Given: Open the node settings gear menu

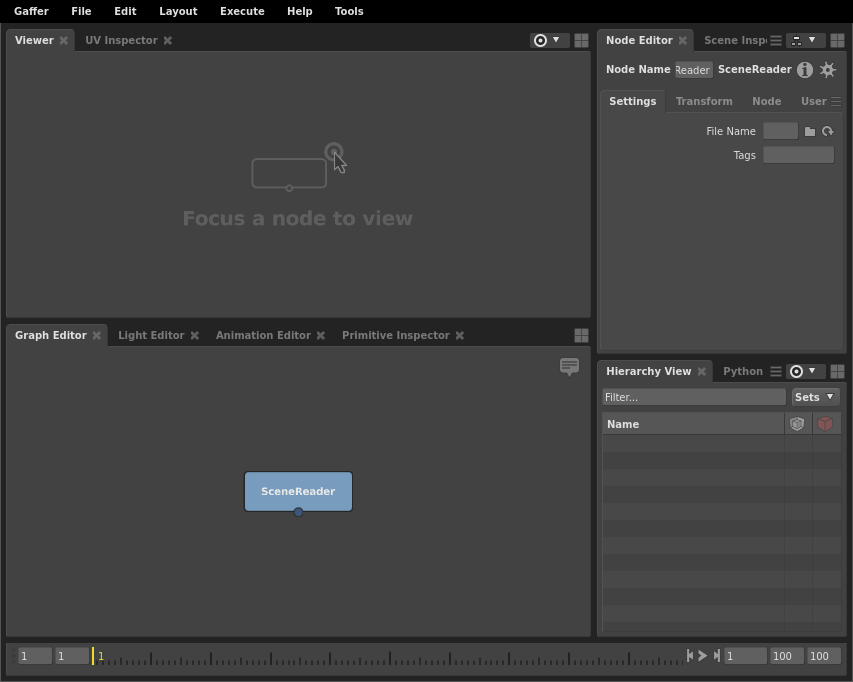Looking at the screenshot, I should click(828, 70).
